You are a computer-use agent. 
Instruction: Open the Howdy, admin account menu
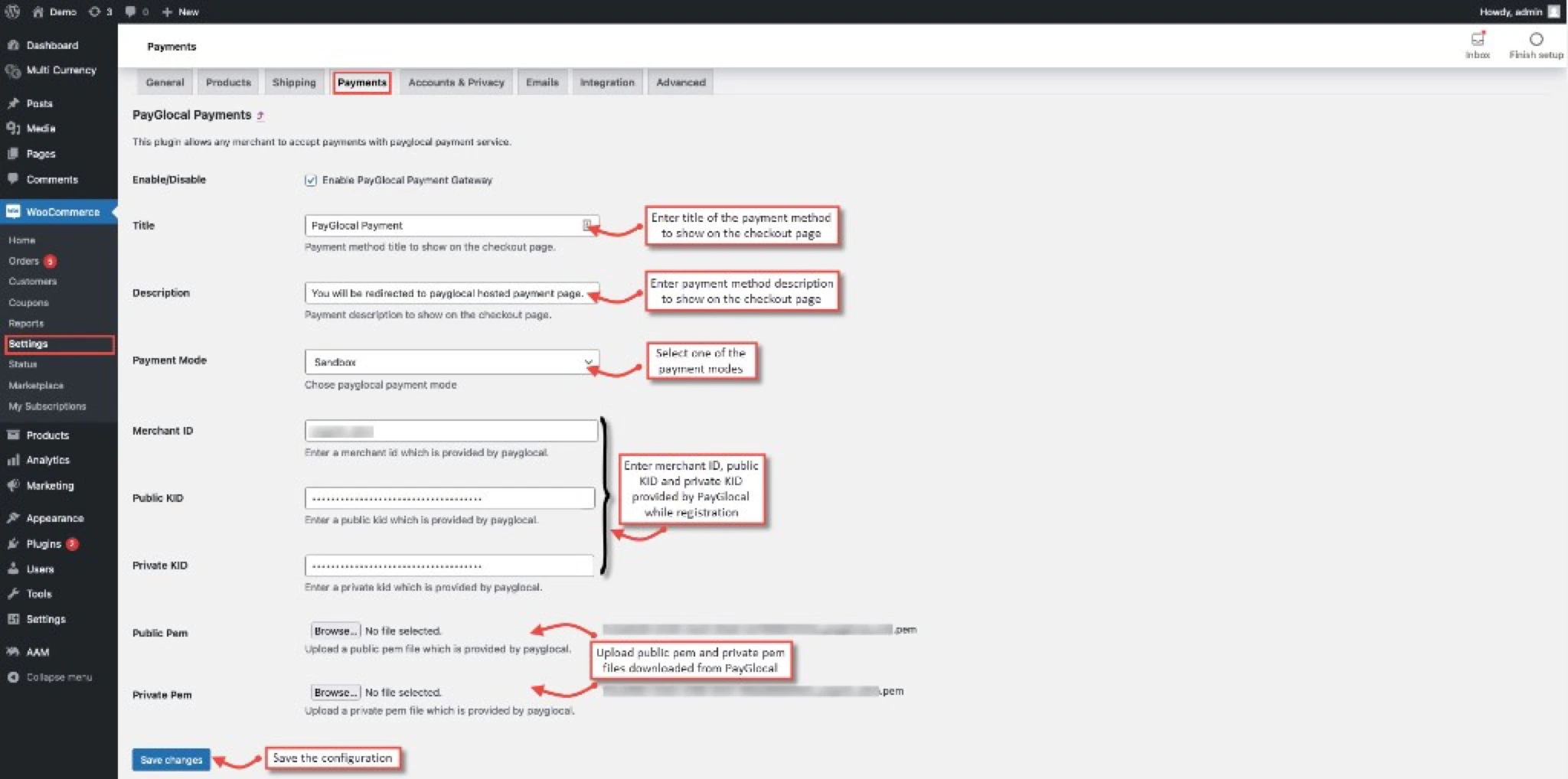1519,11
